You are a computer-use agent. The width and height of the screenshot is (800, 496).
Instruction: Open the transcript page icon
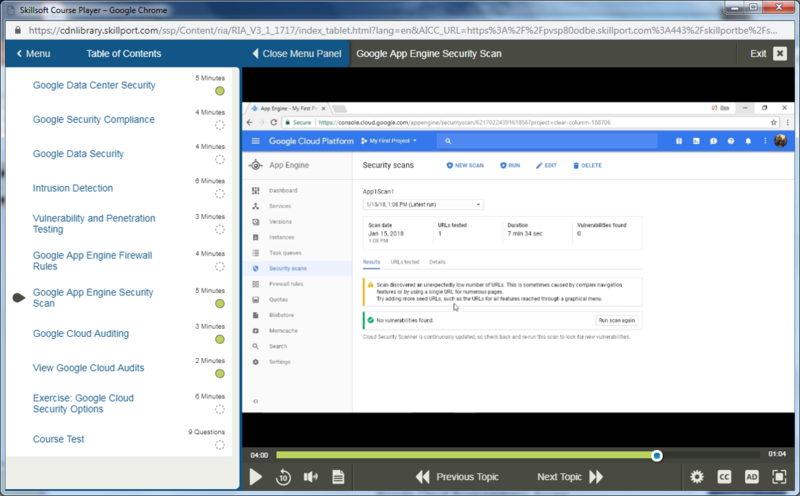(338, 477)
